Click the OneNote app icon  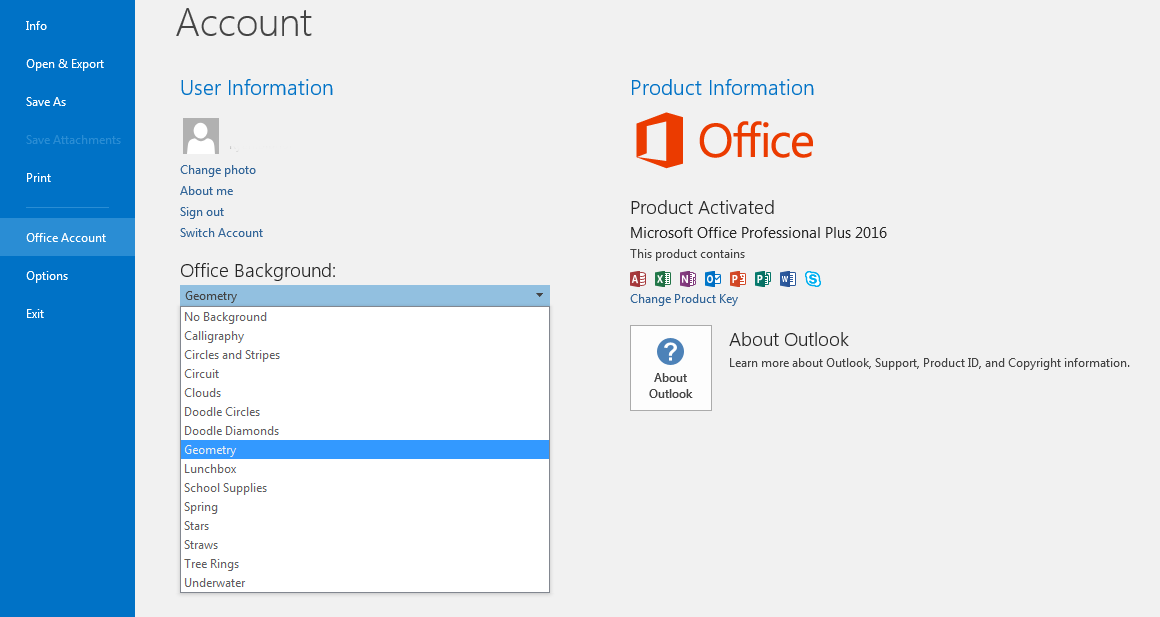(688, 279)
